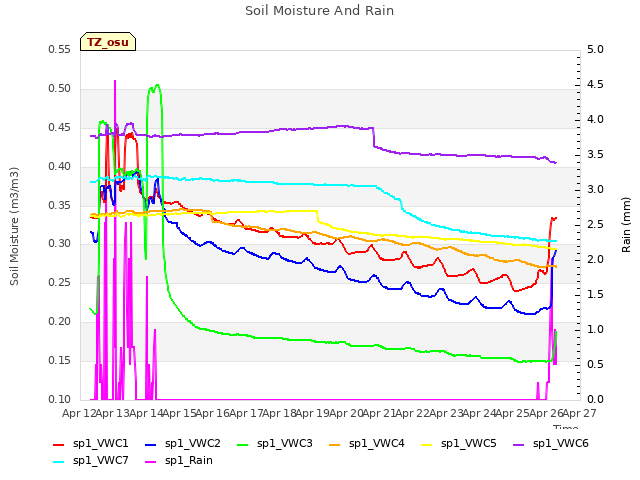
Task: Click the 0.15 left axis value
Action: tap(60, 360)
